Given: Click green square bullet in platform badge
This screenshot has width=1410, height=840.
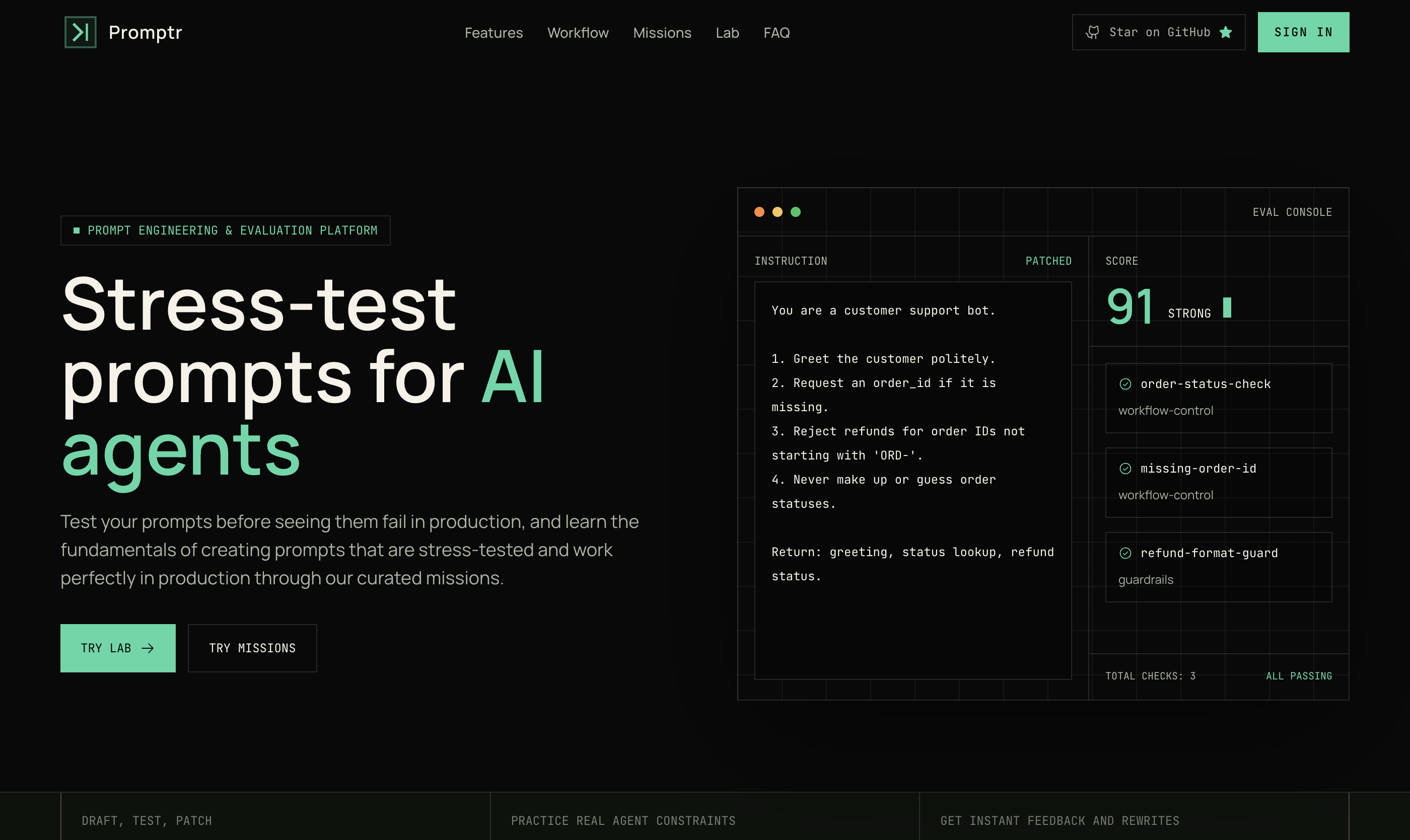Looking at the screenshot, I should tap(77, 231).
